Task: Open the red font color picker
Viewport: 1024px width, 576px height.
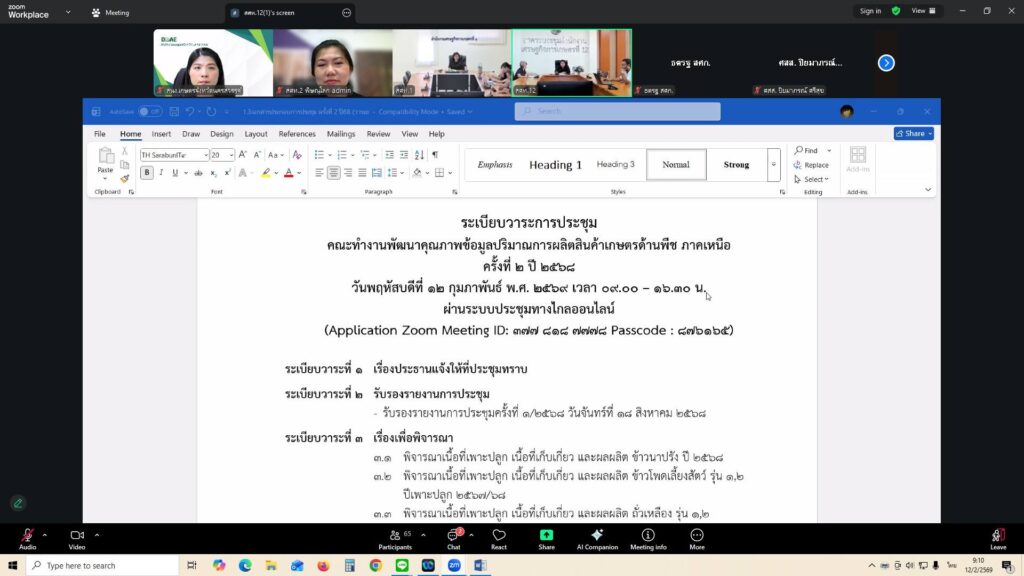Action: tap(287, 173)
